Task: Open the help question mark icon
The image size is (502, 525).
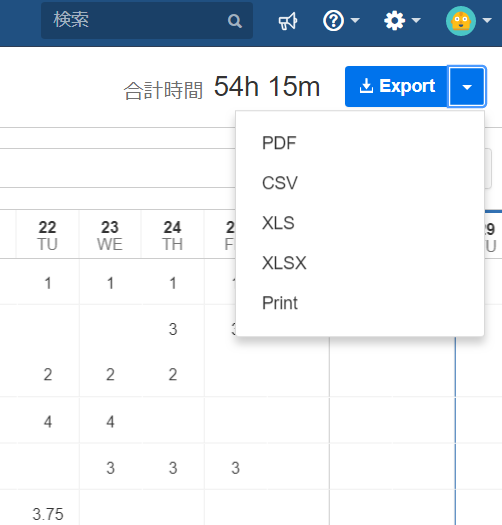Action: (333, 21)
